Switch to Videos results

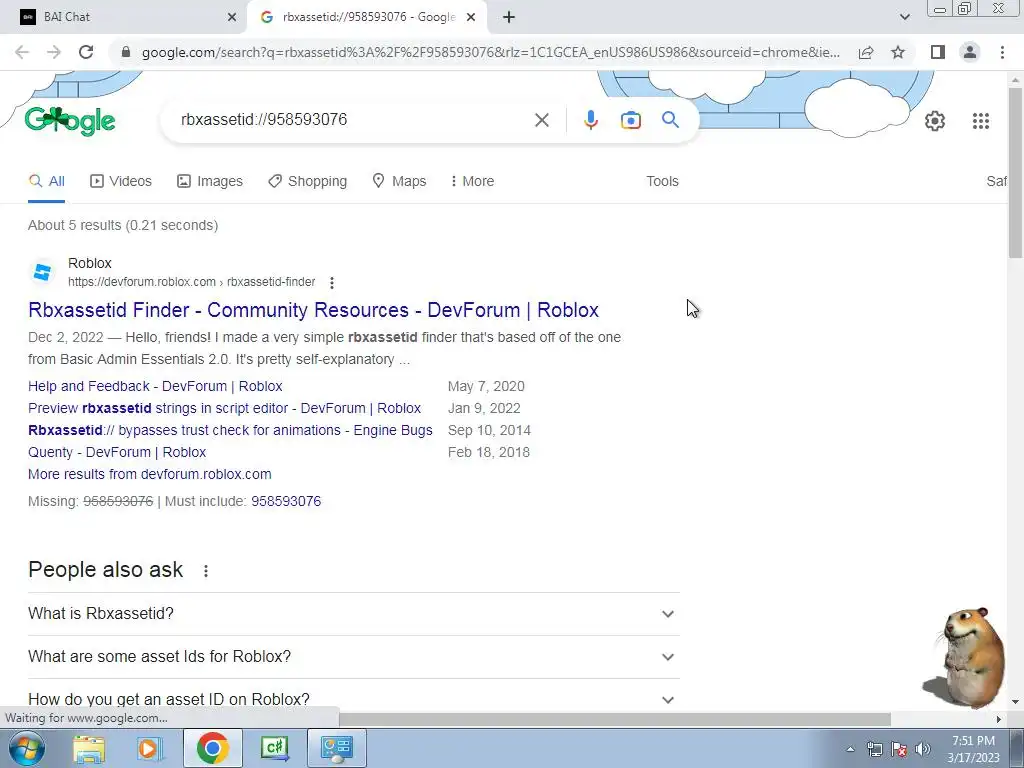tap(121, 182)
